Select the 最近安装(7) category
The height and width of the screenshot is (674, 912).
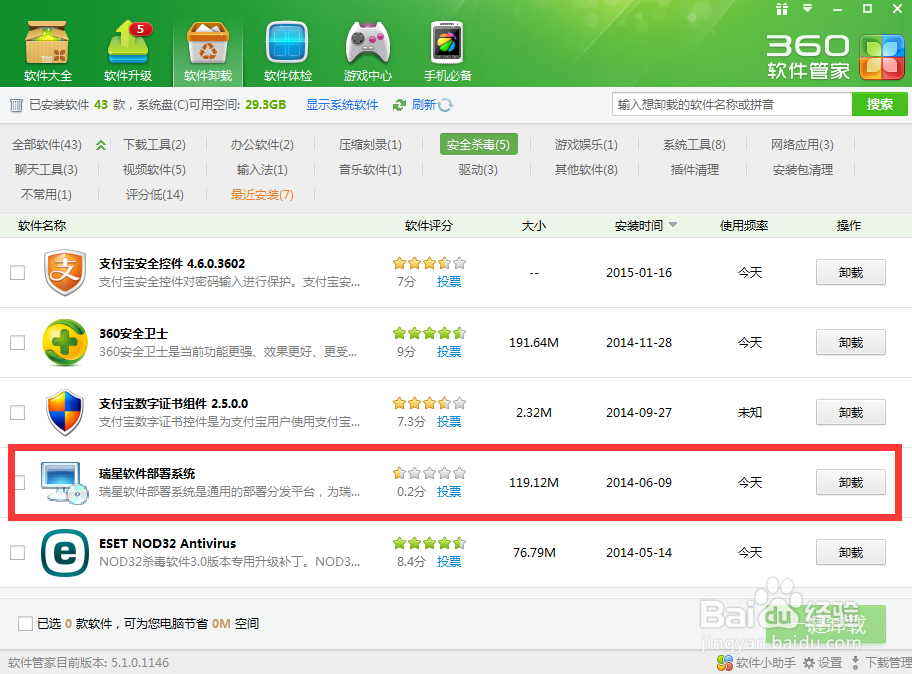pyautogui.click(x=262, y=195)
